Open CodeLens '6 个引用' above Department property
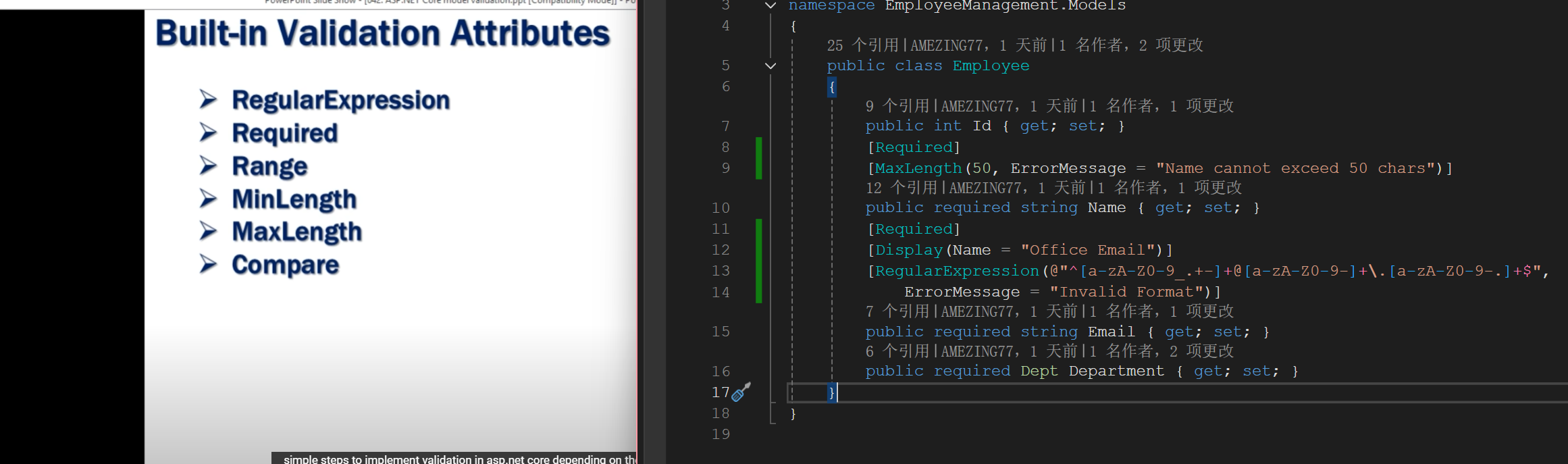 coord(897,351)
